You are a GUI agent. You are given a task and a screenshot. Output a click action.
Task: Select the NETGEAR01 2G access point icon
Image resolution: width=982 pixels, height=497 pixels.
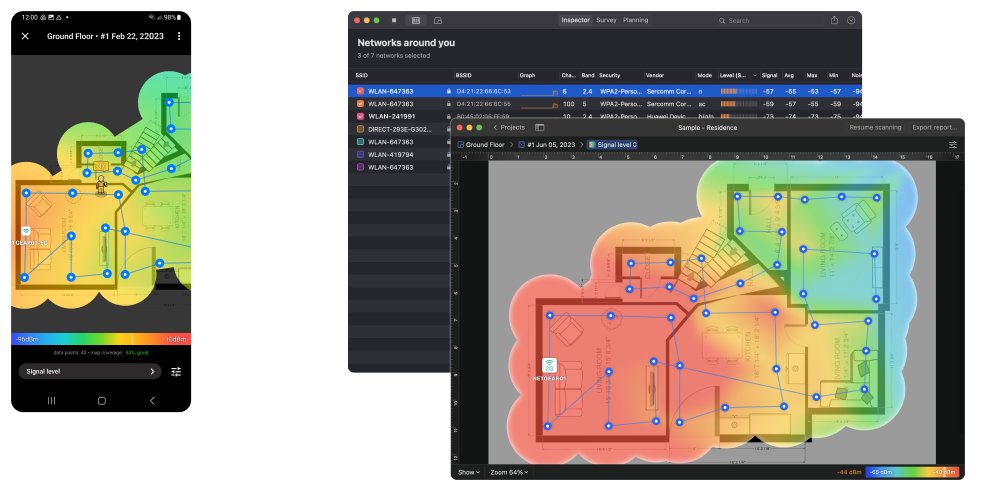[x=549, y=365]
